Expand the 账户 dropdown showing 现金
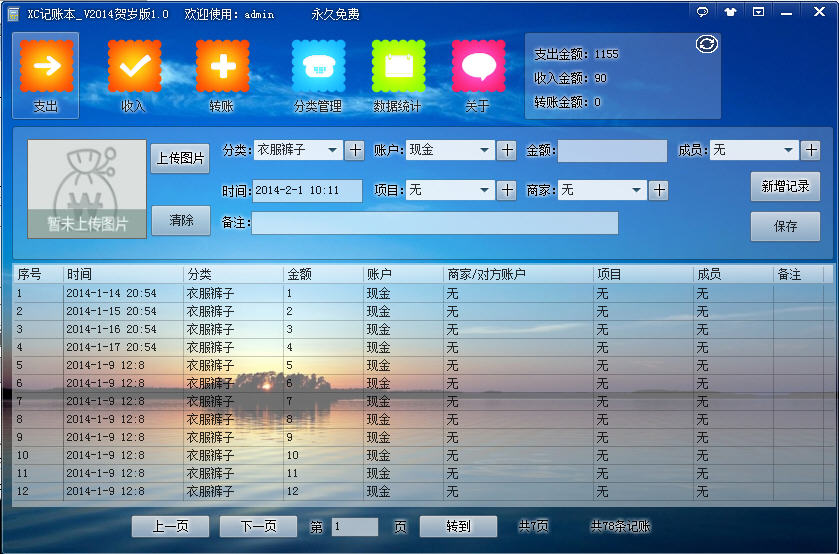839x554 pixels. (x=485, y=150)
